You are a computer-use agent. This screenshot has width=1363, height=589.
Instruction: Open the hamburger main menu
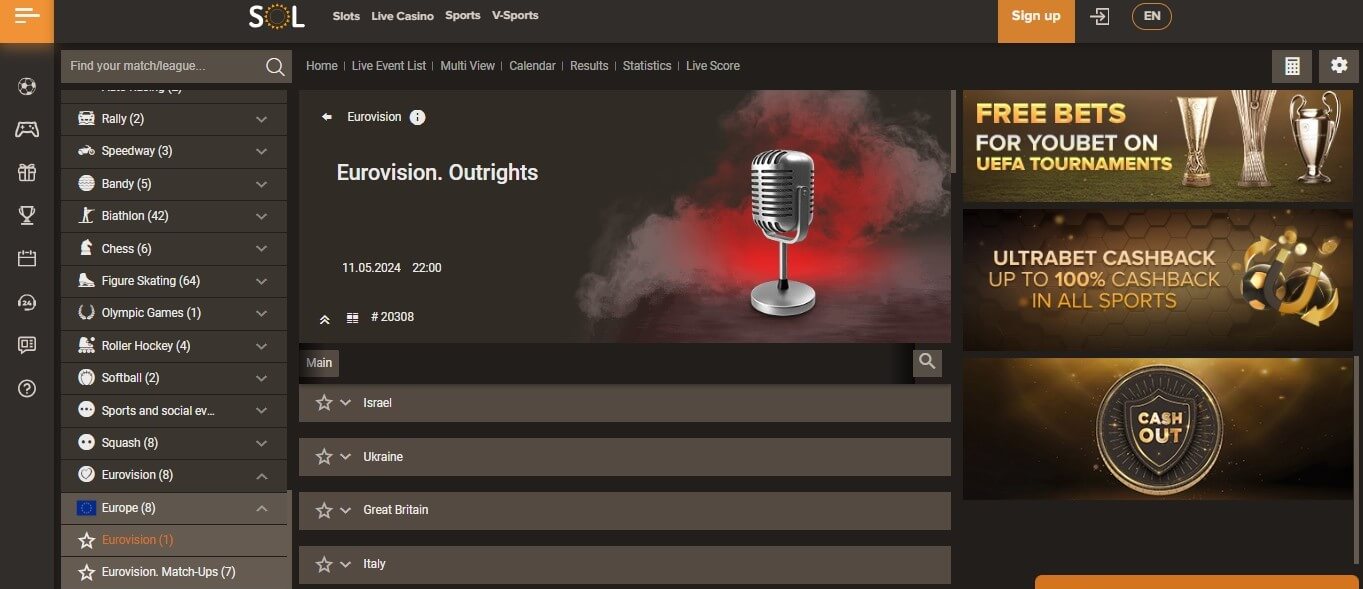[27, 15]
